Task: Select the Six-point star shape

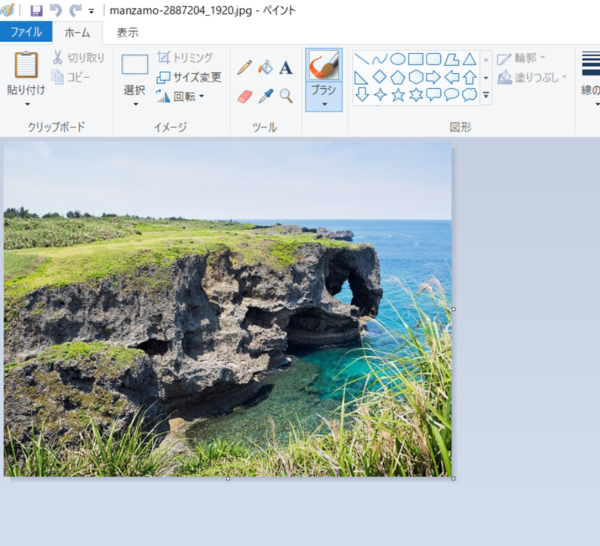Action: pyautogui.click(x=416, y=95)
